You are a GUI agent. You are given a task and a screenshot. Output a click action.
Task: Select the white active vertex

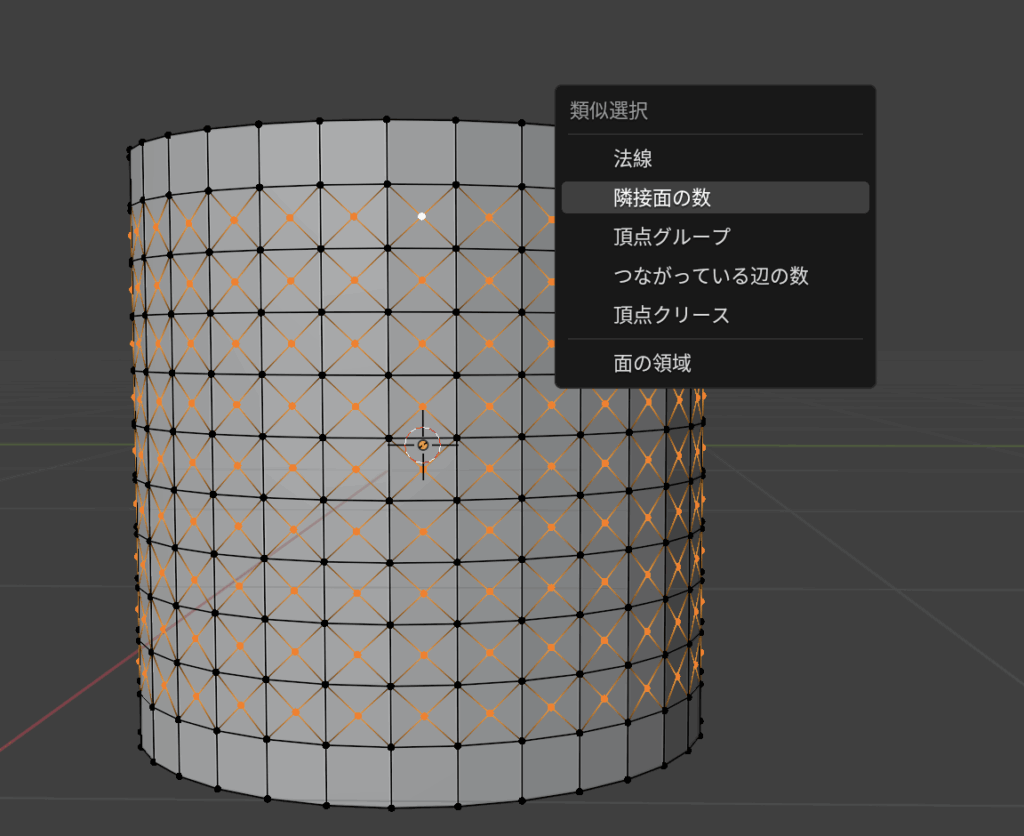422,215
